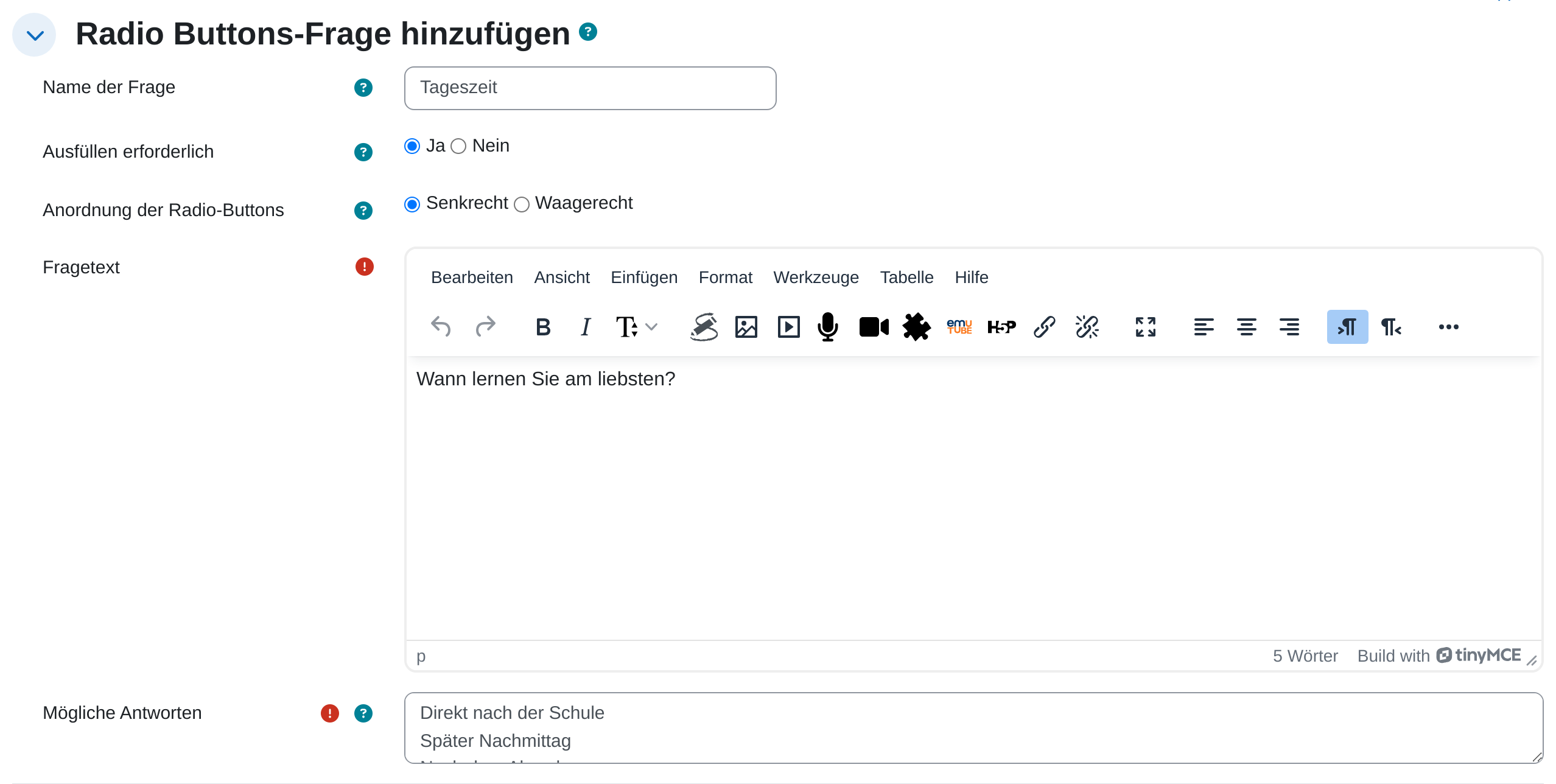Toggle bold formatting

tap(543, 327)
